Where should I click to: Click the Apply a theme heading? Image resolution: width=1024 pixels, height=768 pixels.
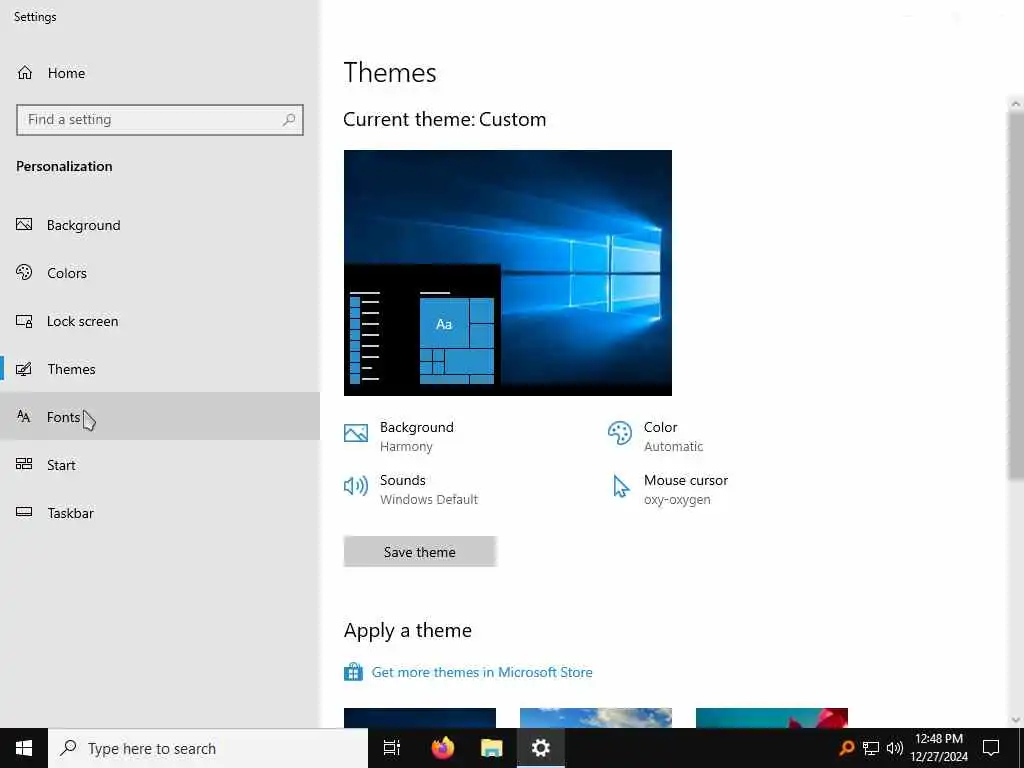click(408, 630)
